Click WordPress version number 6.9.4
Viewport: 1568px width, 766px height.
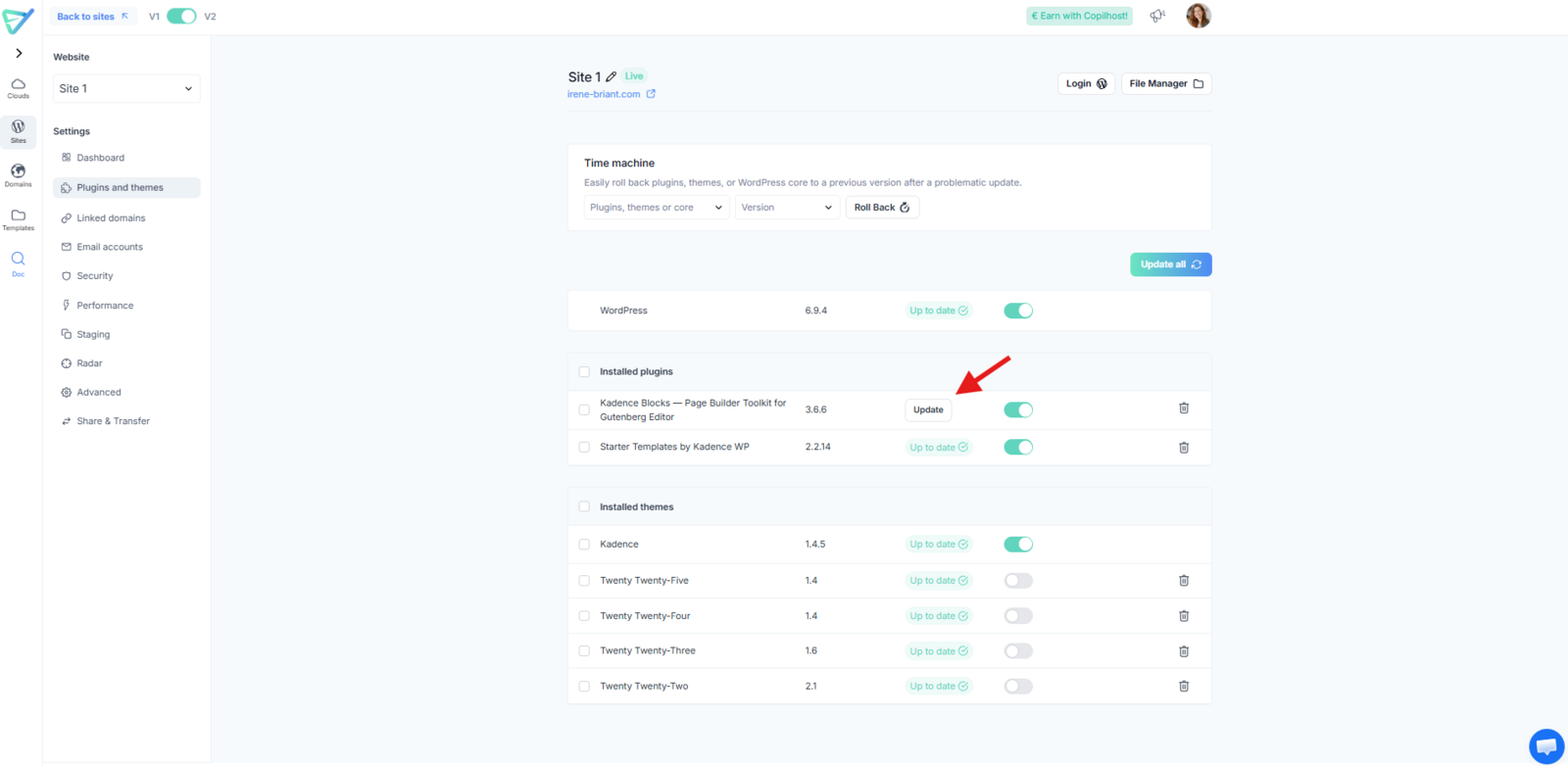click(816, 311)
